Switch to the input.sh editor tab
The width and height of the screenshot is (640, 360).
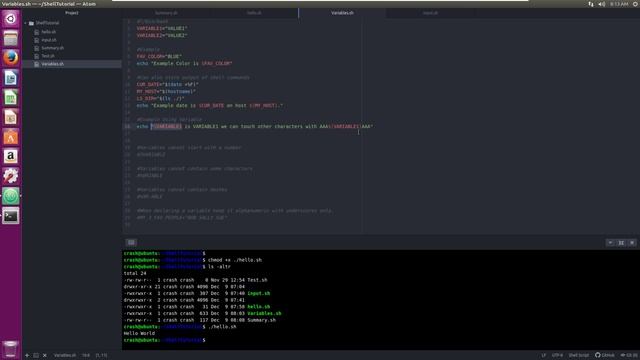(430, 13)
